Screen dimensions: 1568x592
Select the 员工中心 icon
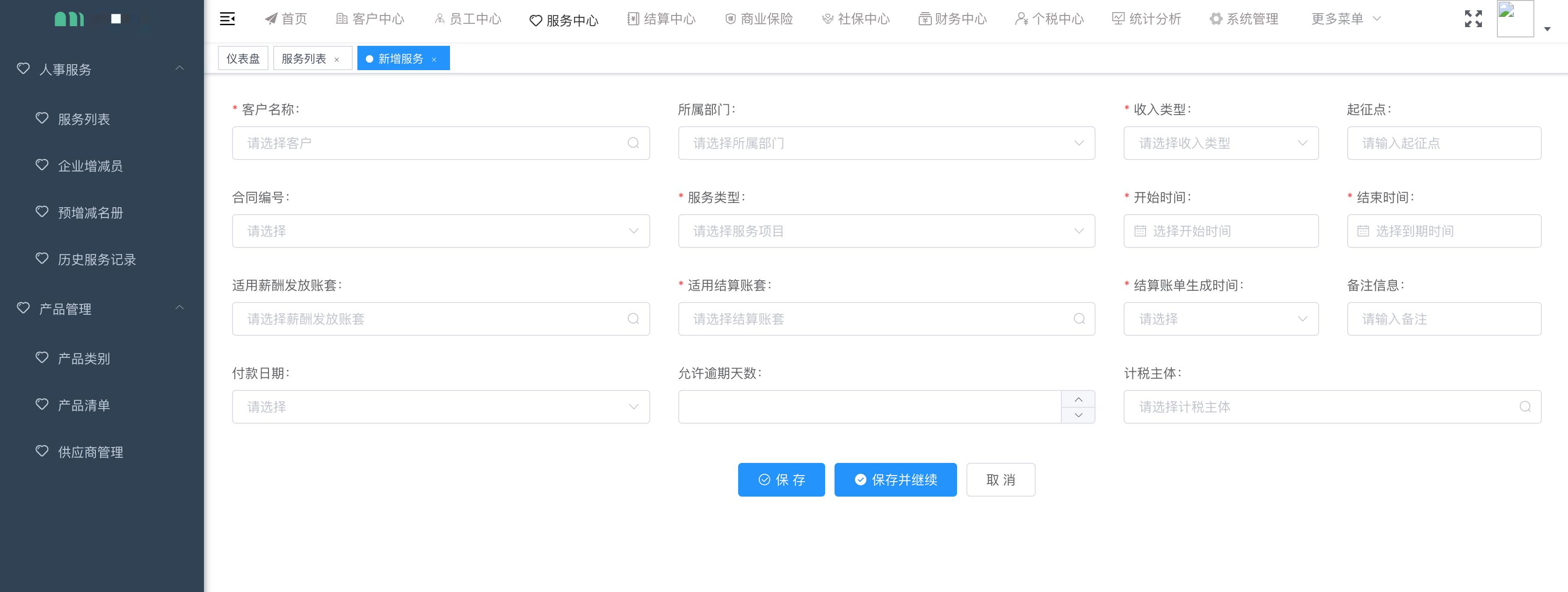(439, 19)
